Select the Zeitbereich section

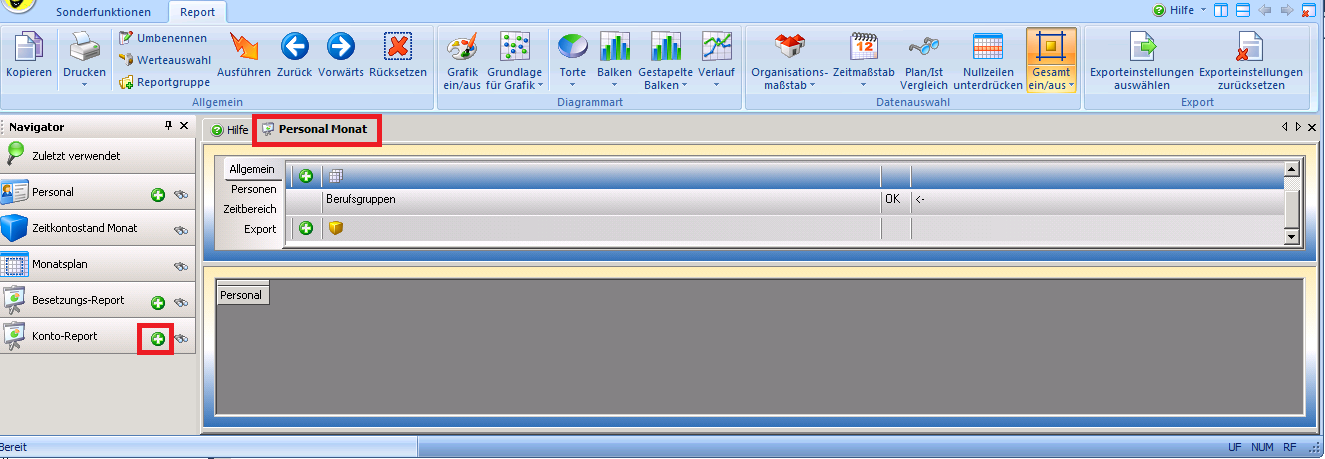[250, 209]
